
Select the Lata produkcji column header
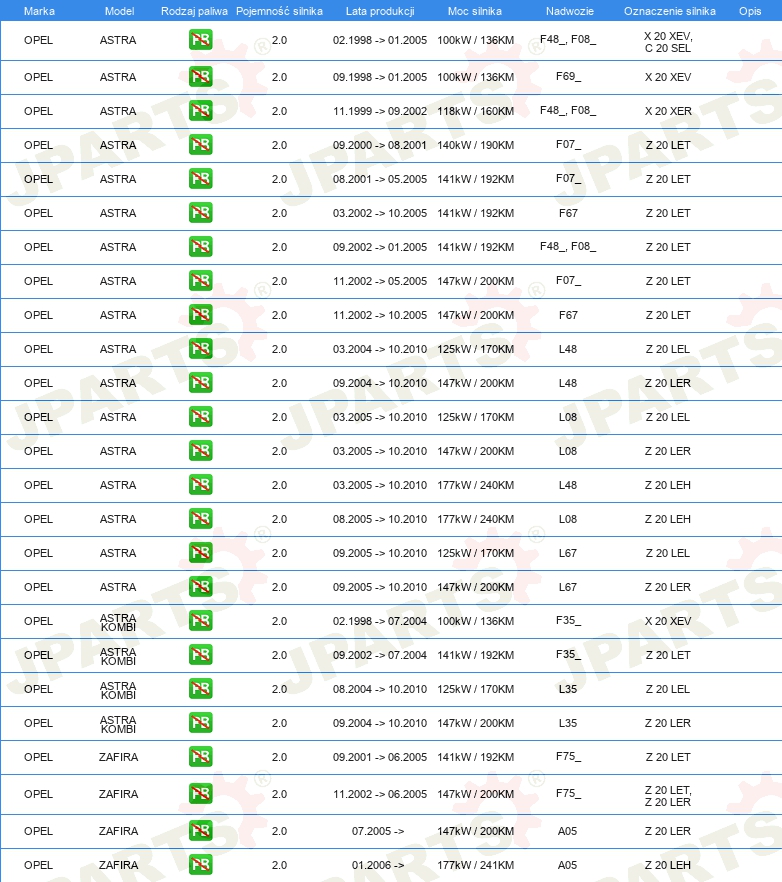click(x=380, y=11)
